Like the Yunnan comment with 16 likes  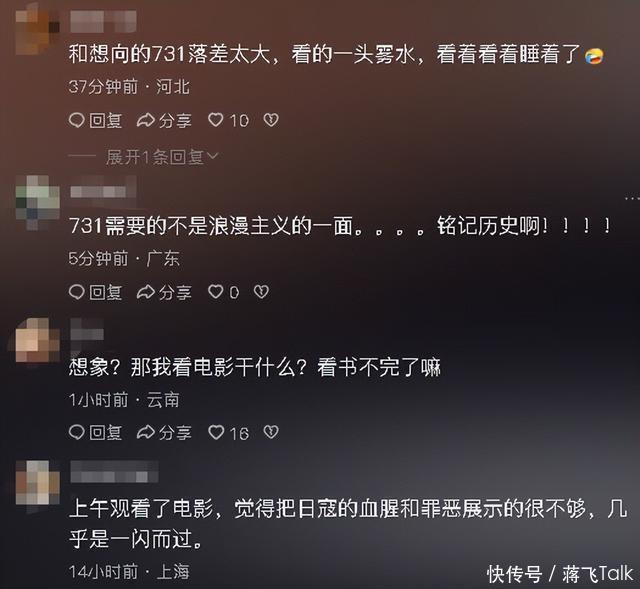click(216, 432)
